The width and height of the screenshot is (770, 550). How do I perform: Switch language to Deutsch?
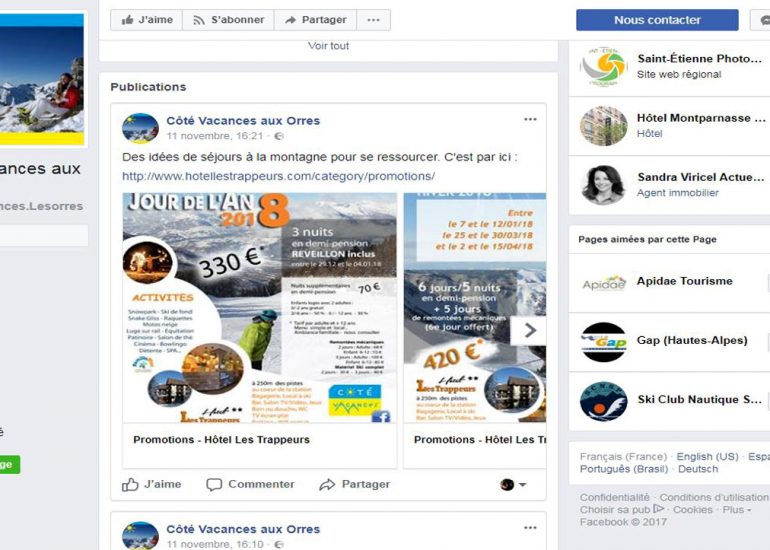point(698,469)
